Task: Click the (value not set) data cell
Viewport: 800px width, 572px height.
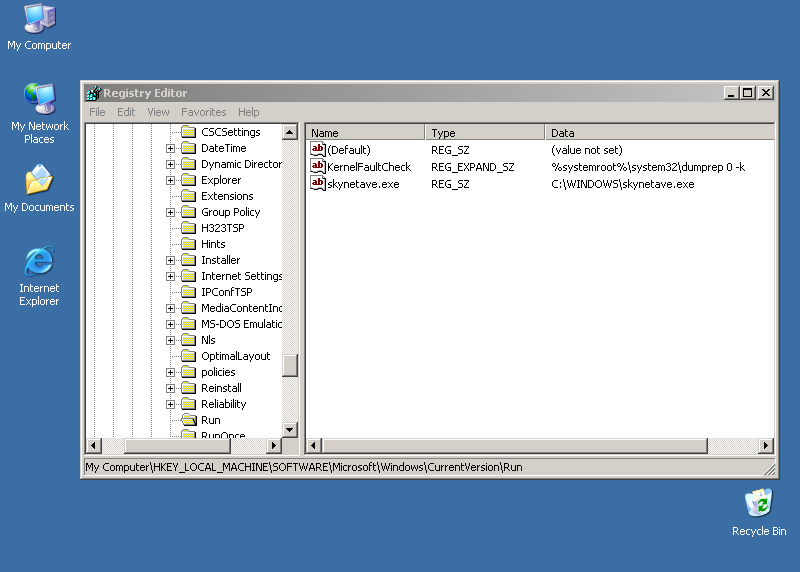Action: tap(587, 150)
